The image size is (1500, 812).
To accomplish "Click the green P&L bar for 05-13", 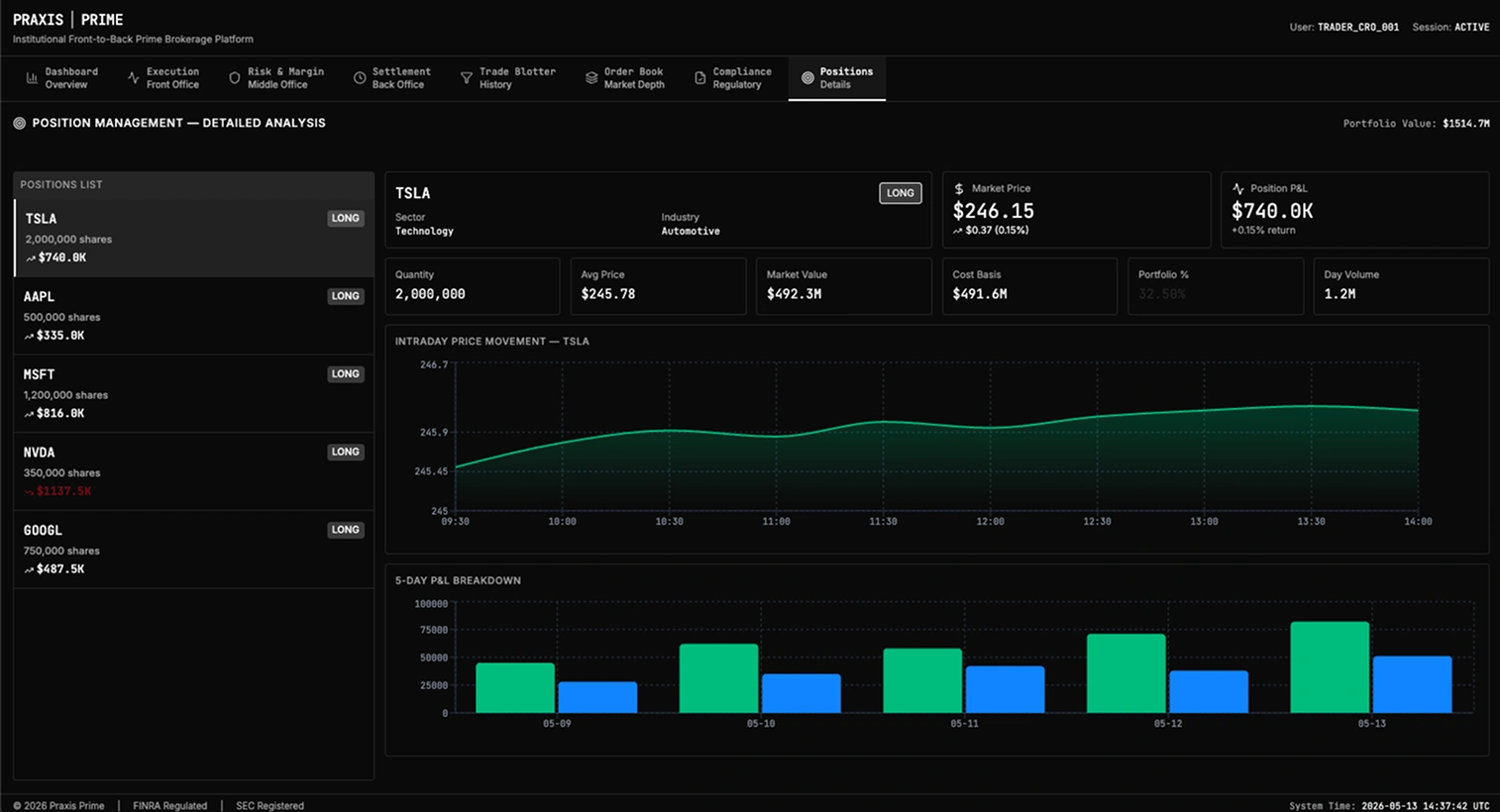I will tap(1330, 667).
